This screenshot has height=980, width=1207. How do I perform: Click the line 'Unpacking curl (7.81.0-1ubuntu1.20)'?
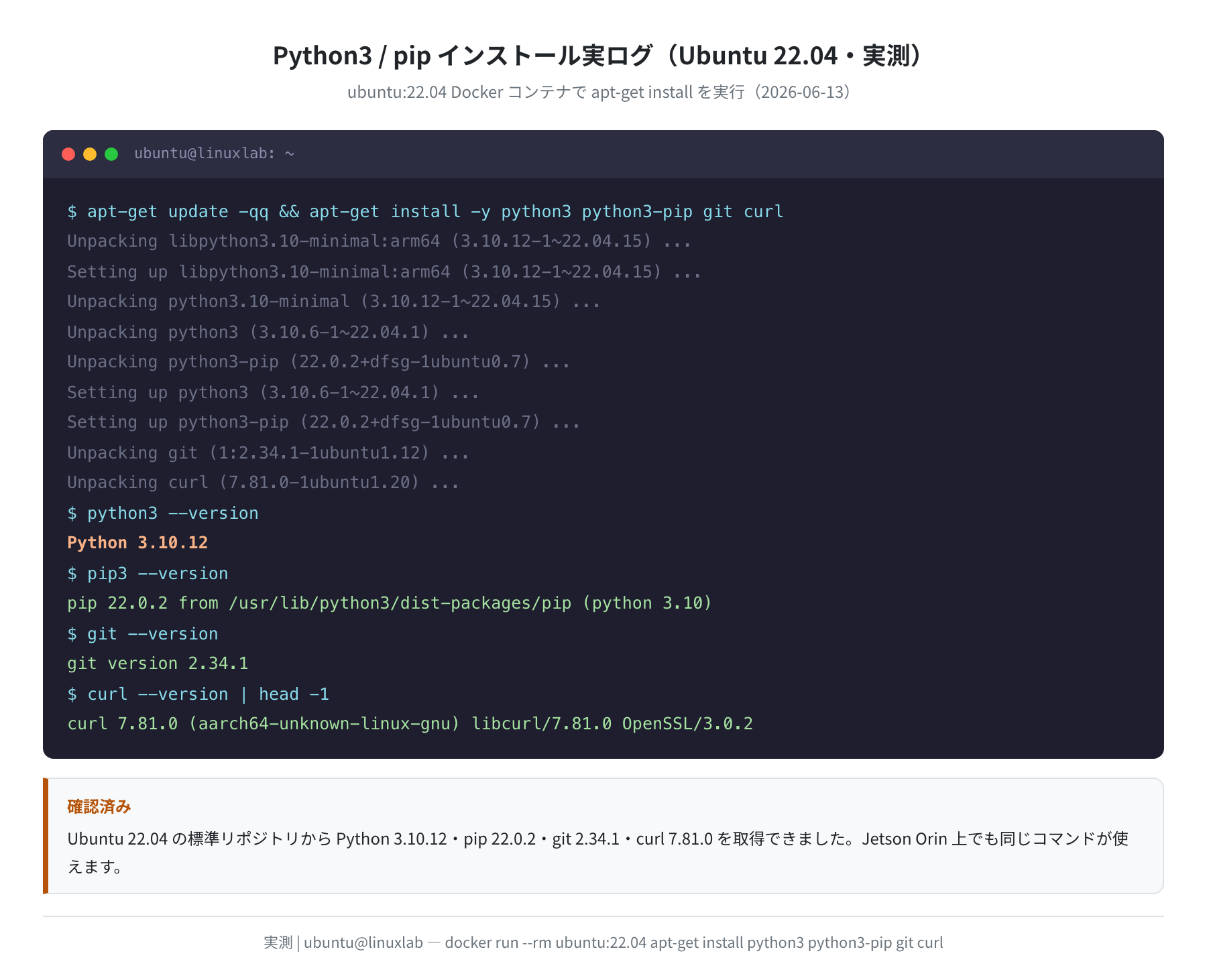pos(263,483)
